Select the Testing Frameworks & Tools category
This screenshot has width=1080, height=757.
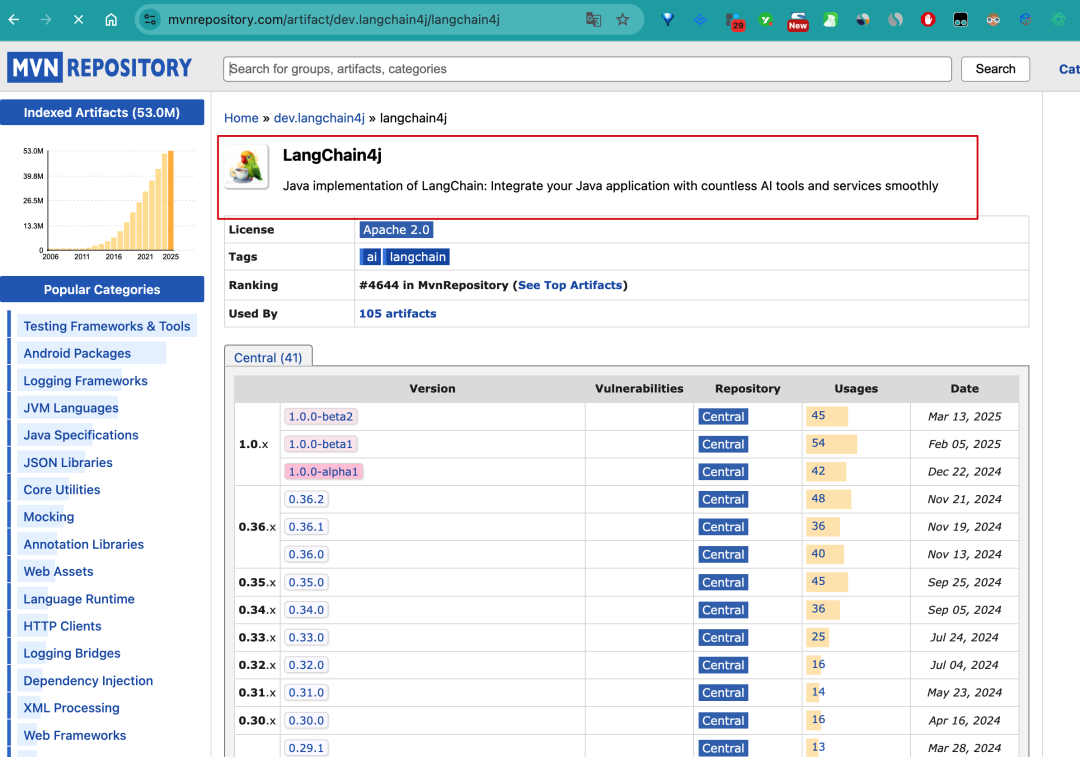click(106, 325)
